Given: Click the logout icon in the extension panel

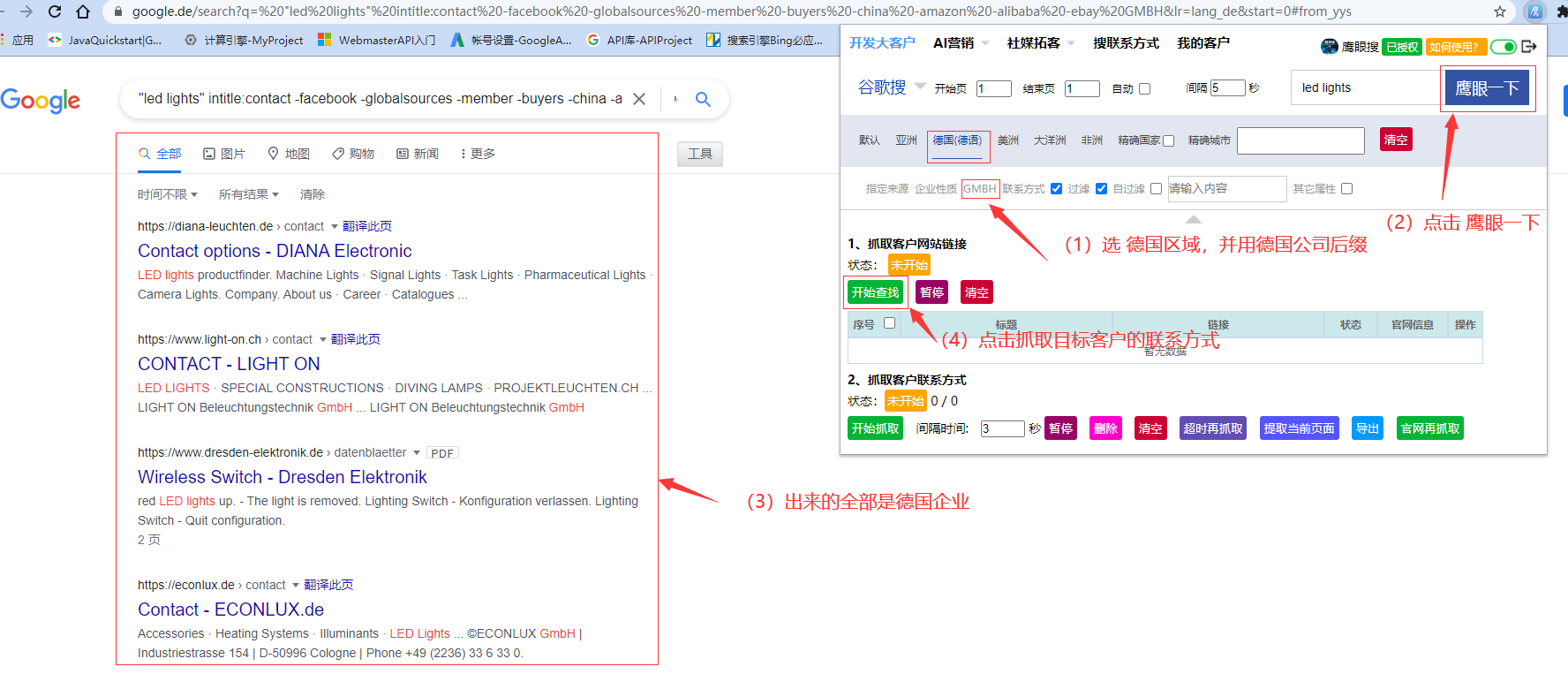Looking at the screenshot, I should point(1529,46).
